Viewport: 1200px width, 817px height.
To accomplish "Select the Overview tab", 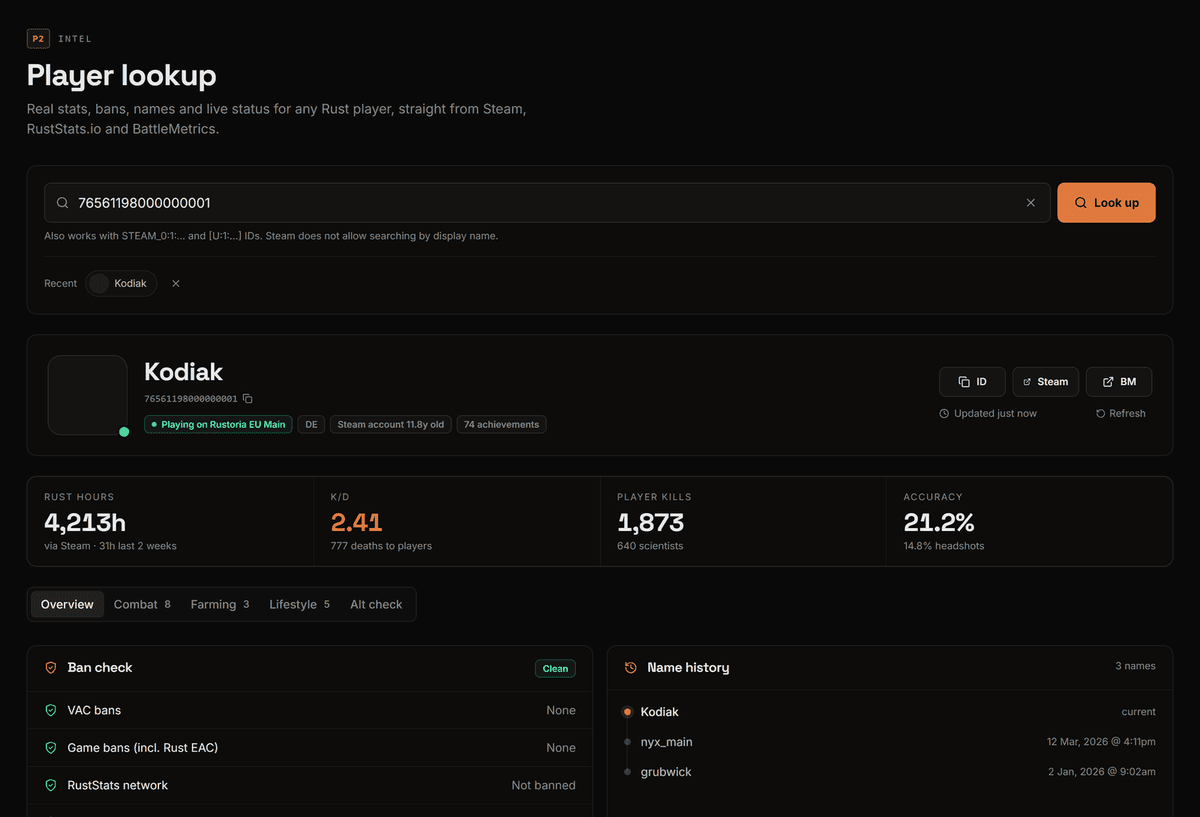I will click(67, 604).
